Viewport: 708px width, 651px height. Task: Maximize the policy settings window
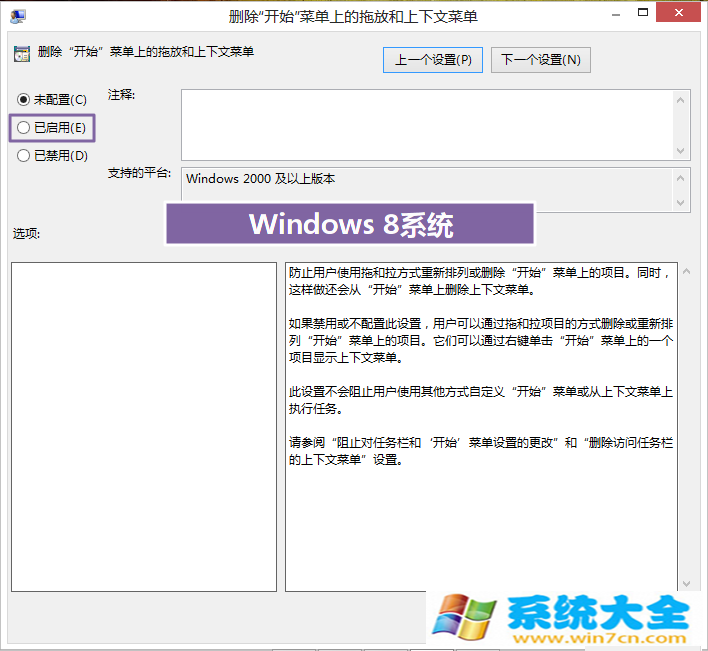tap(643, 13)
